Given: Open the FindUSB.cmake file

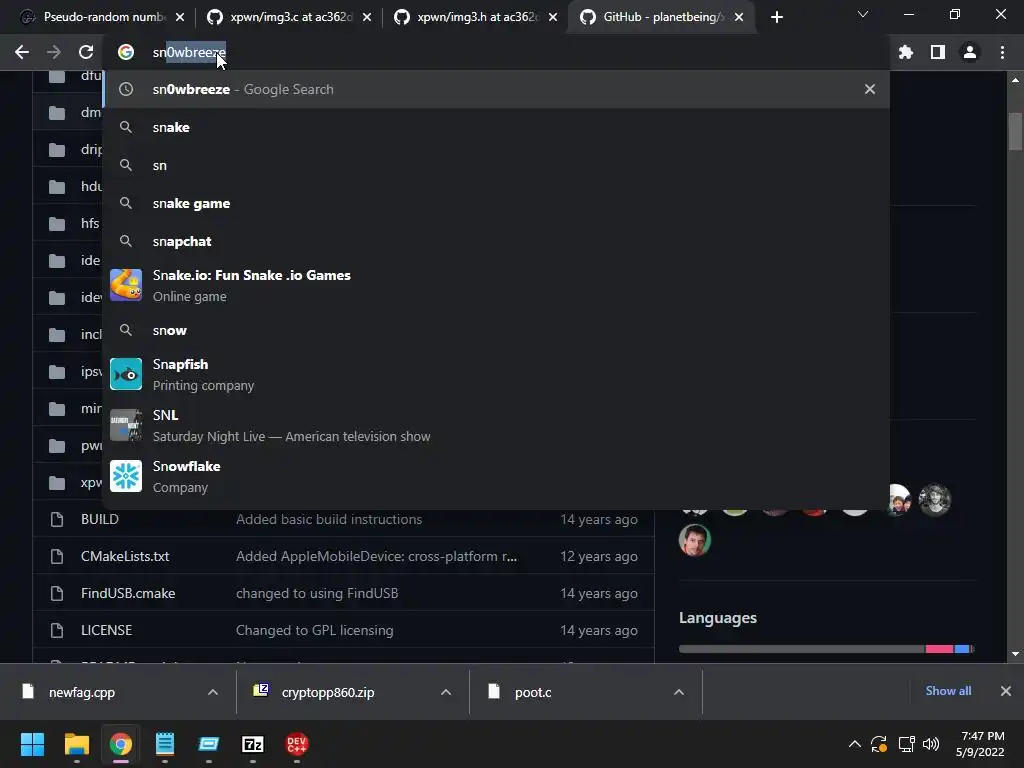Looking at the screenshot, I should pos(128,593).
